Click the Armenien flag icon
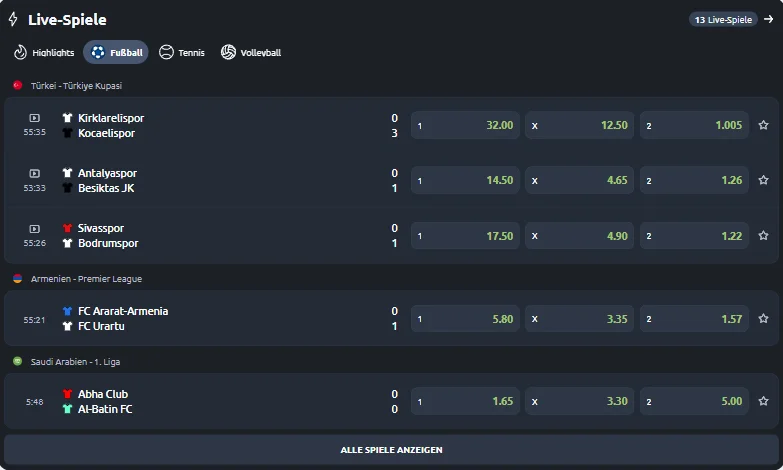The height and width of the screenshot is (470, 783). pos(17,279)
